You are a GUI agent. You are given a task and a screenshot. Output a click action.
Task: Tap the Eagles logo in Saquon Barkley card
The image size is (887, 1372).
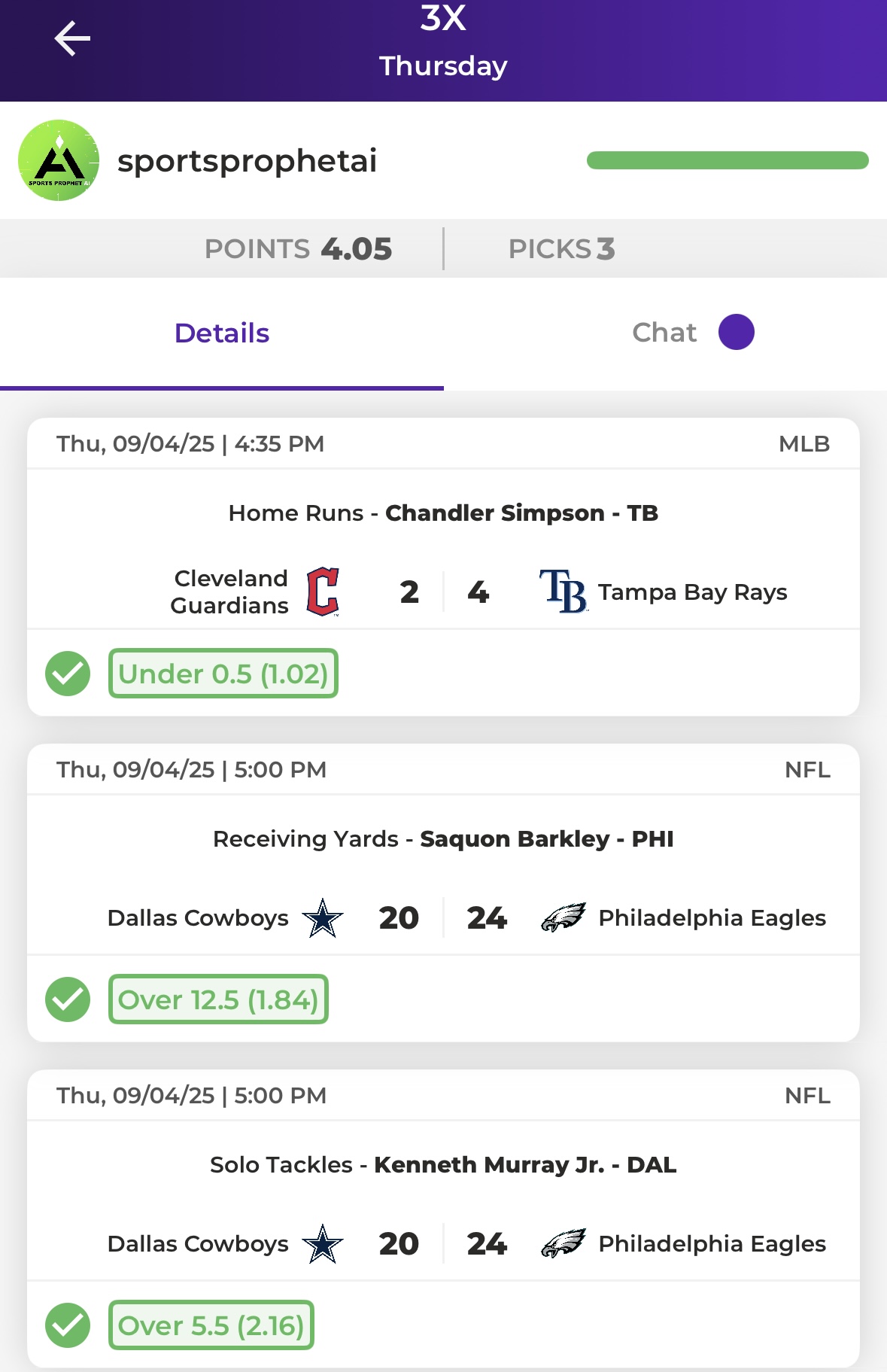(563, 917)
